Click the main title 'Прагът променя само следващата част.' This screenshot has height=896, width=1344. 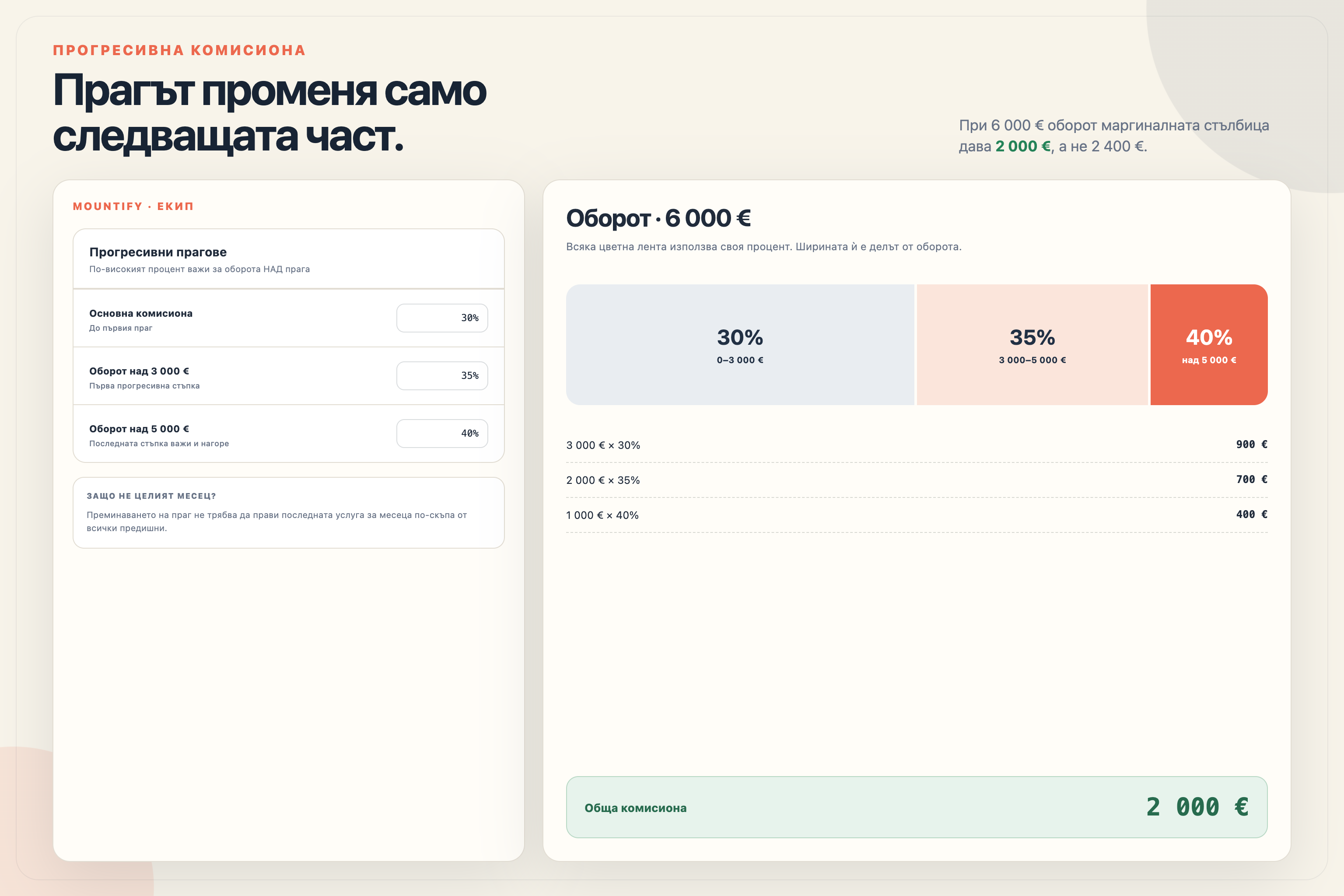click(269, 113)
